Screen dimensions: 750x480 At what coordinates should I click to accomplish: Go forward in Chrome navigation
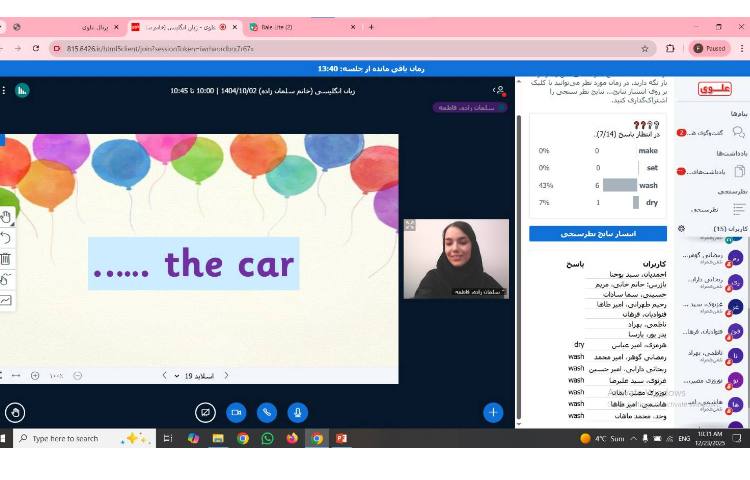pos(18,48)
